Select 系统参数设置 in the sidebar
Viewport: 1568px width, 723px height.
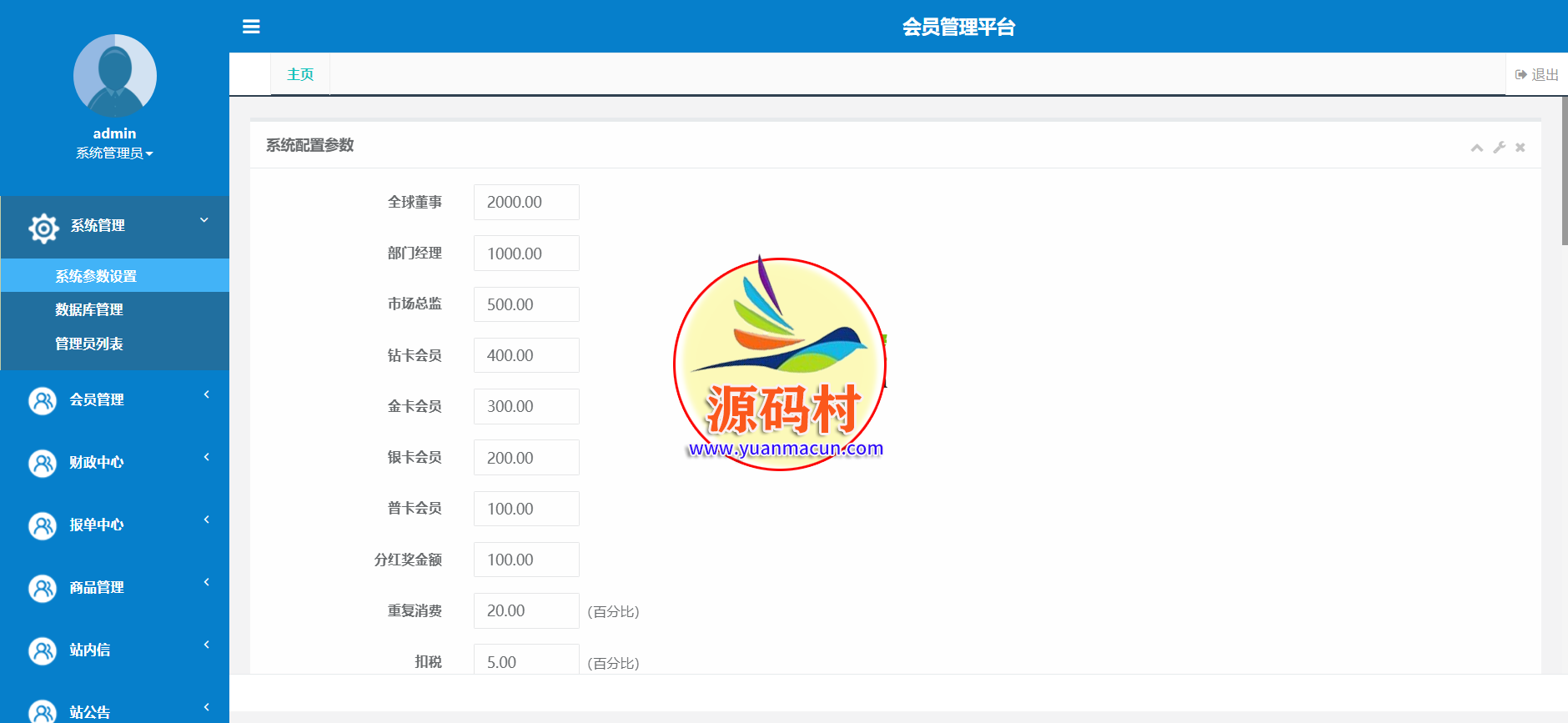point(96,276)
